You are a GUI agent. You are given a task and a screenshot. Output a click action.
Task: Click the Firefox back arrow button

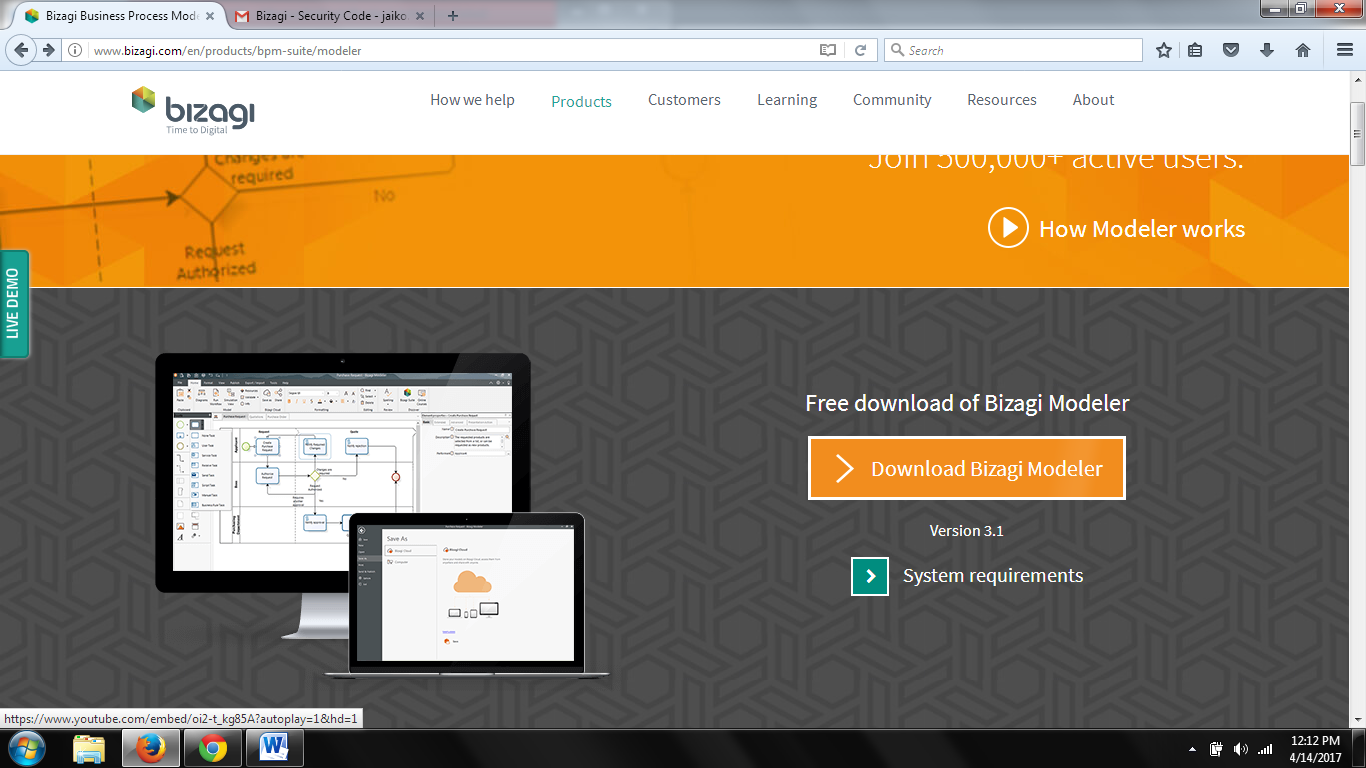point(22,50)
